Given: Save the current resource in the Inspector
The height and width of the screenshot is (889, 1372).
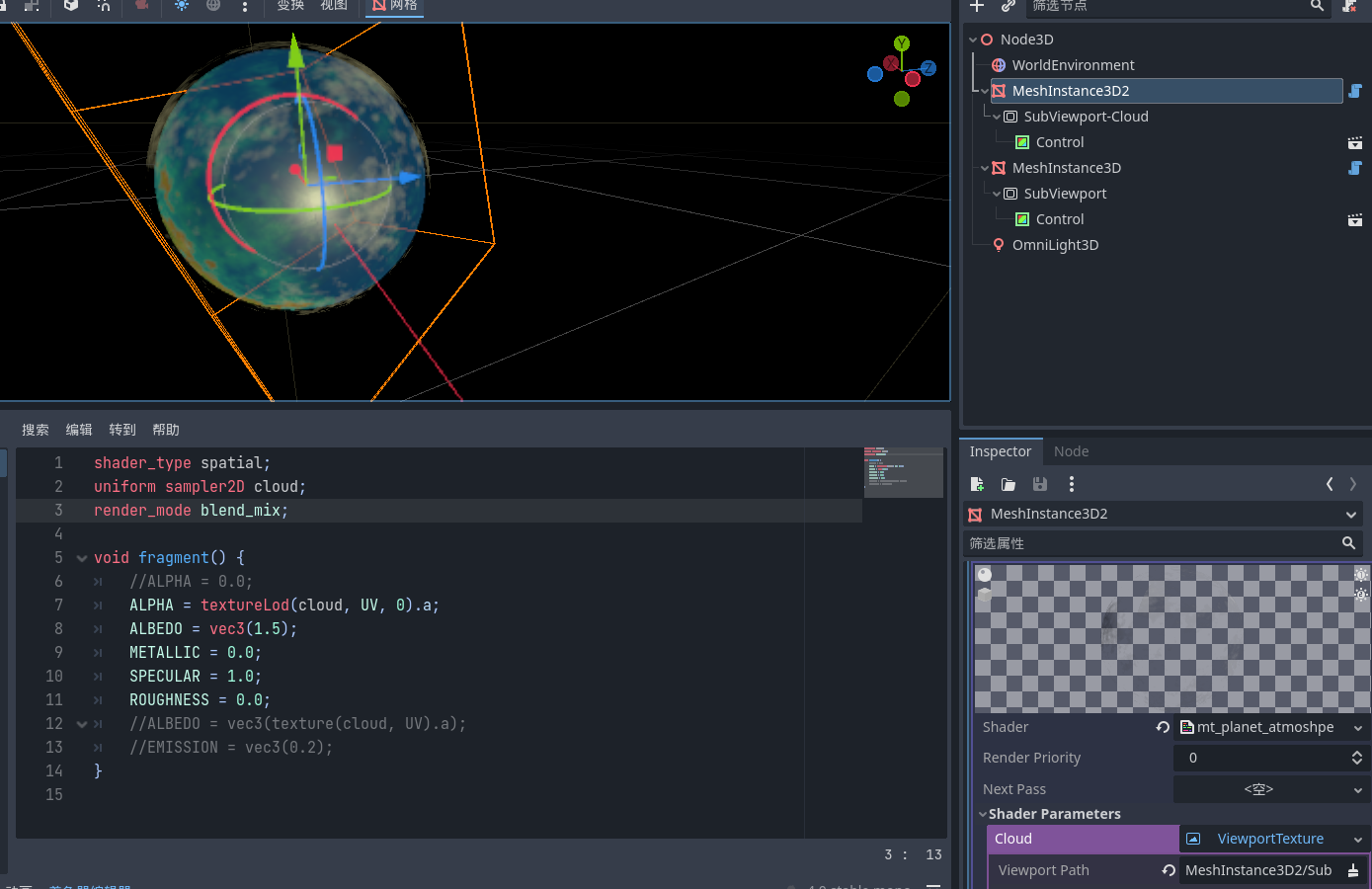Looking at the screenshot, I should (x=1039, y=484).
